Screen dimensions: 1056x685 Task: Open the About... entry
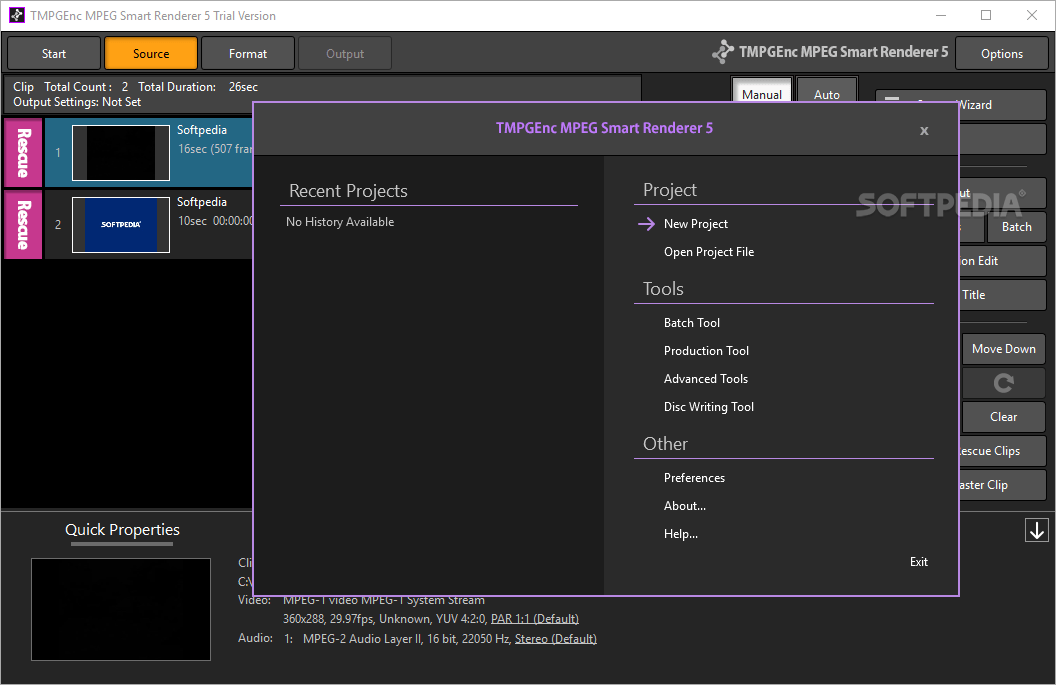[x=685, y=506]
